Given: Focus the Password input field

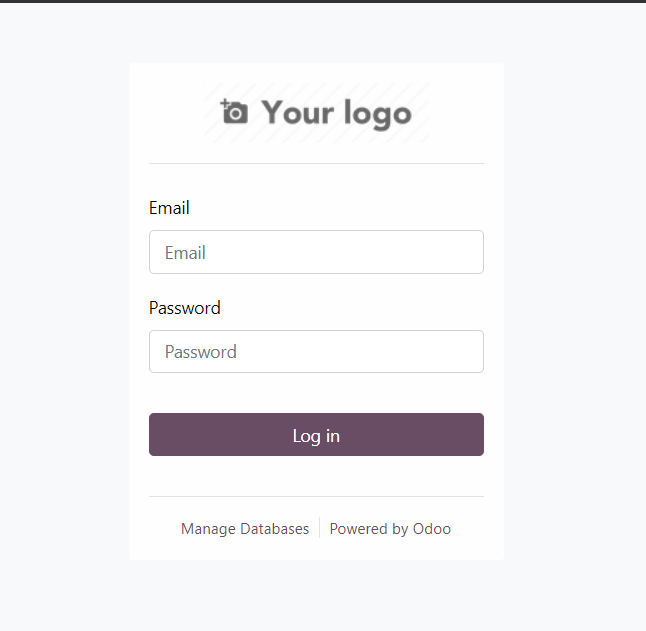Looking at the screenshot, I should pyautogui.click(x=316, y=351).
